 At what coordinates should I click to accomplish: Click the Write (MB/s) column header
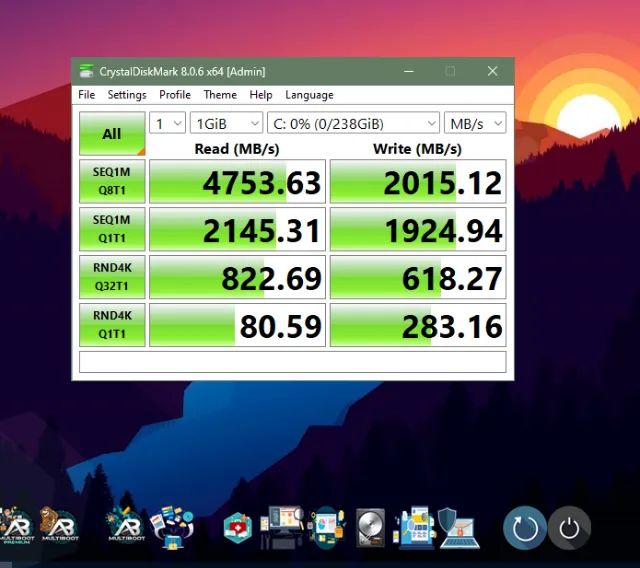tap(417, 149)
